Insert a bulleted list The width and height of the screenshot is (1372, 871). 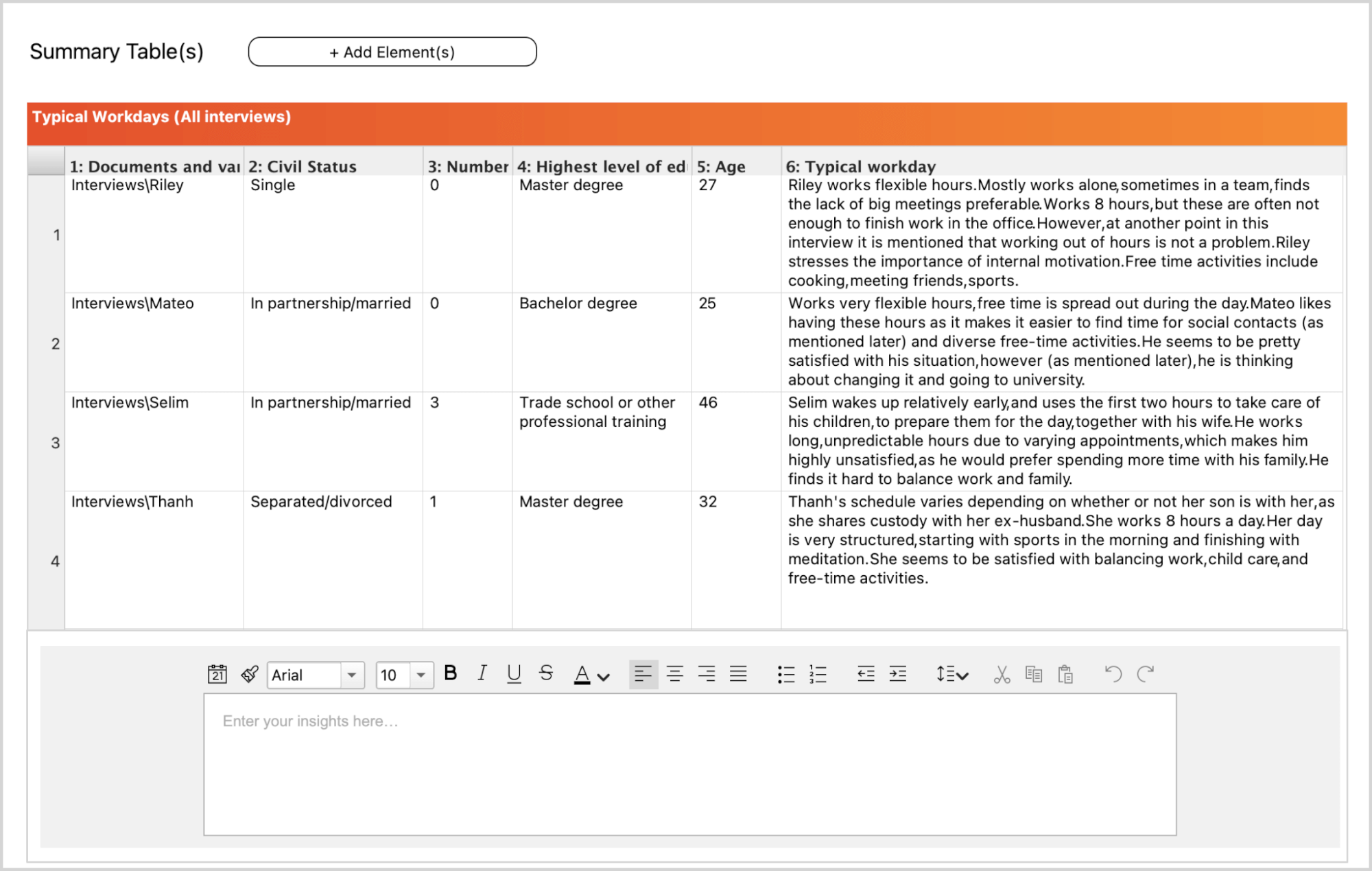coord(786,675)
